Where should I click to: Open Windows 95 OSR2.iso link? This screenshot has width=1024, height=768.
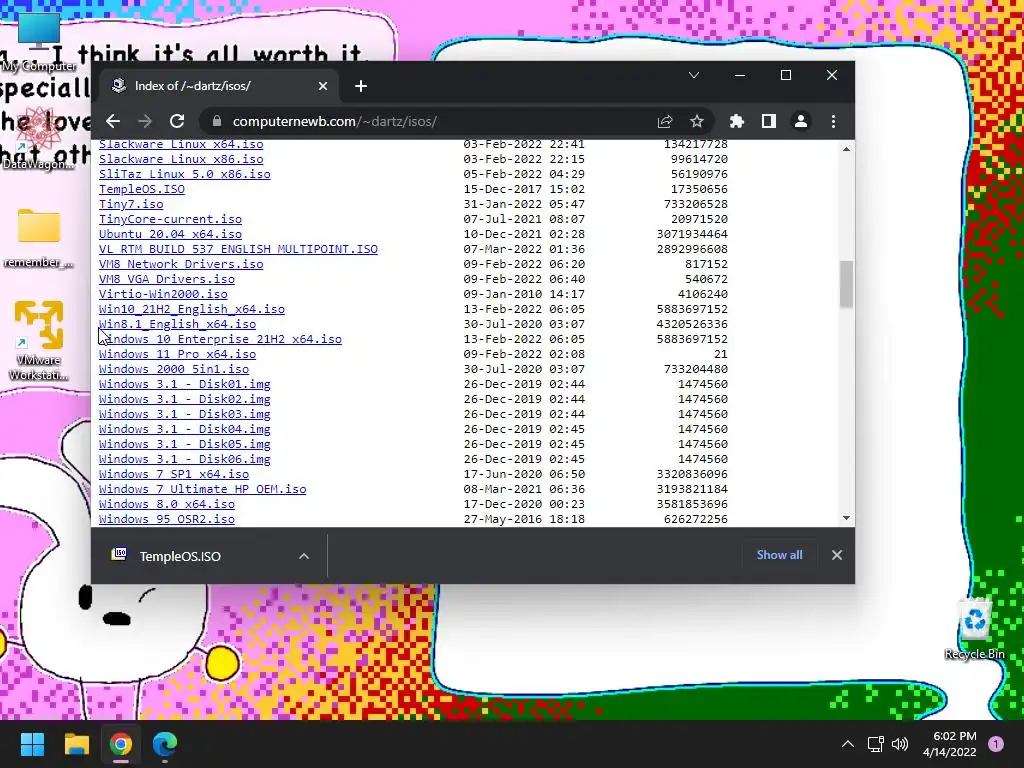167,519
